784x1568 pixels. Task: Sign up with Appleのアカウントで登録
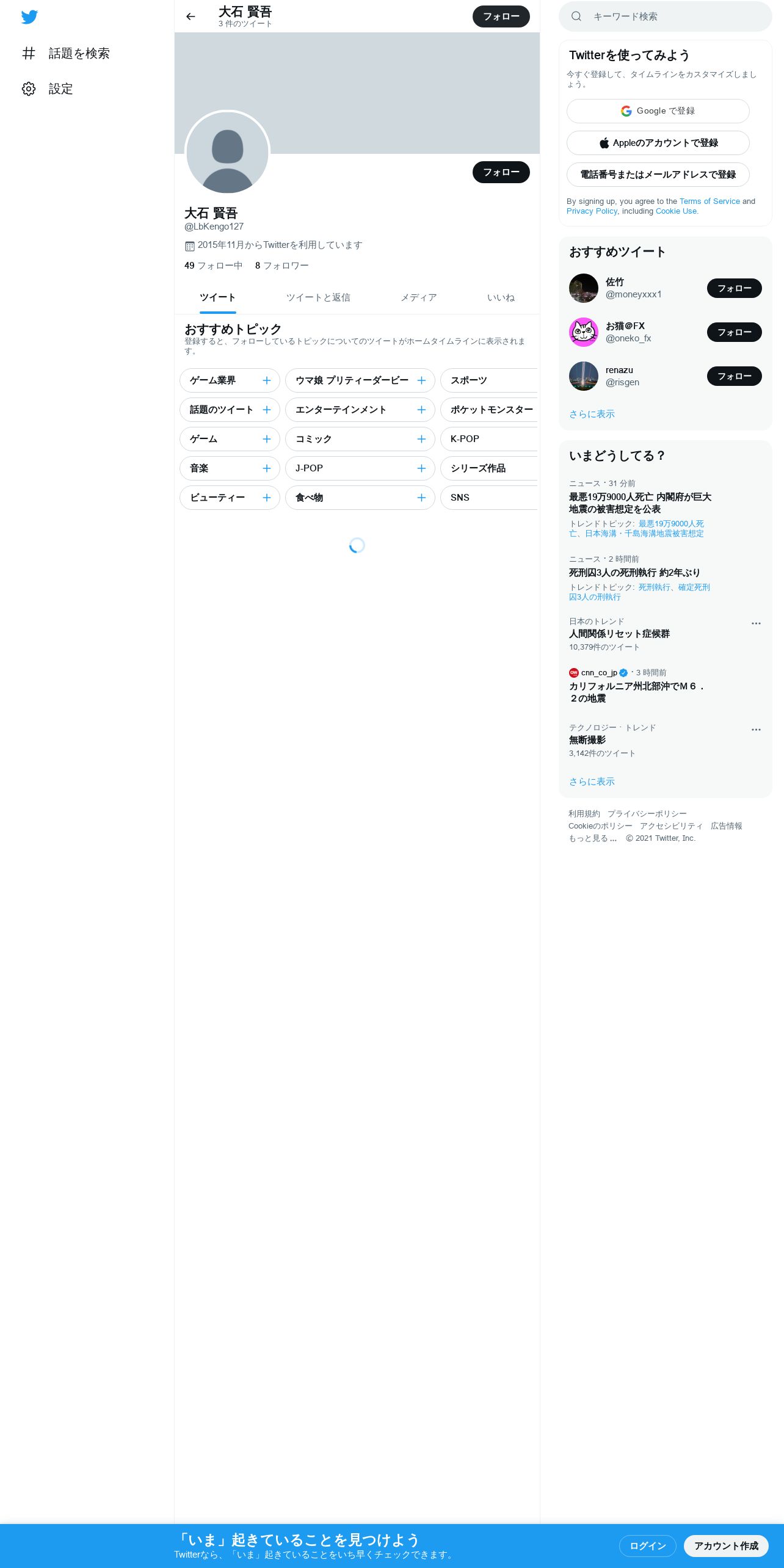[658, 143]
